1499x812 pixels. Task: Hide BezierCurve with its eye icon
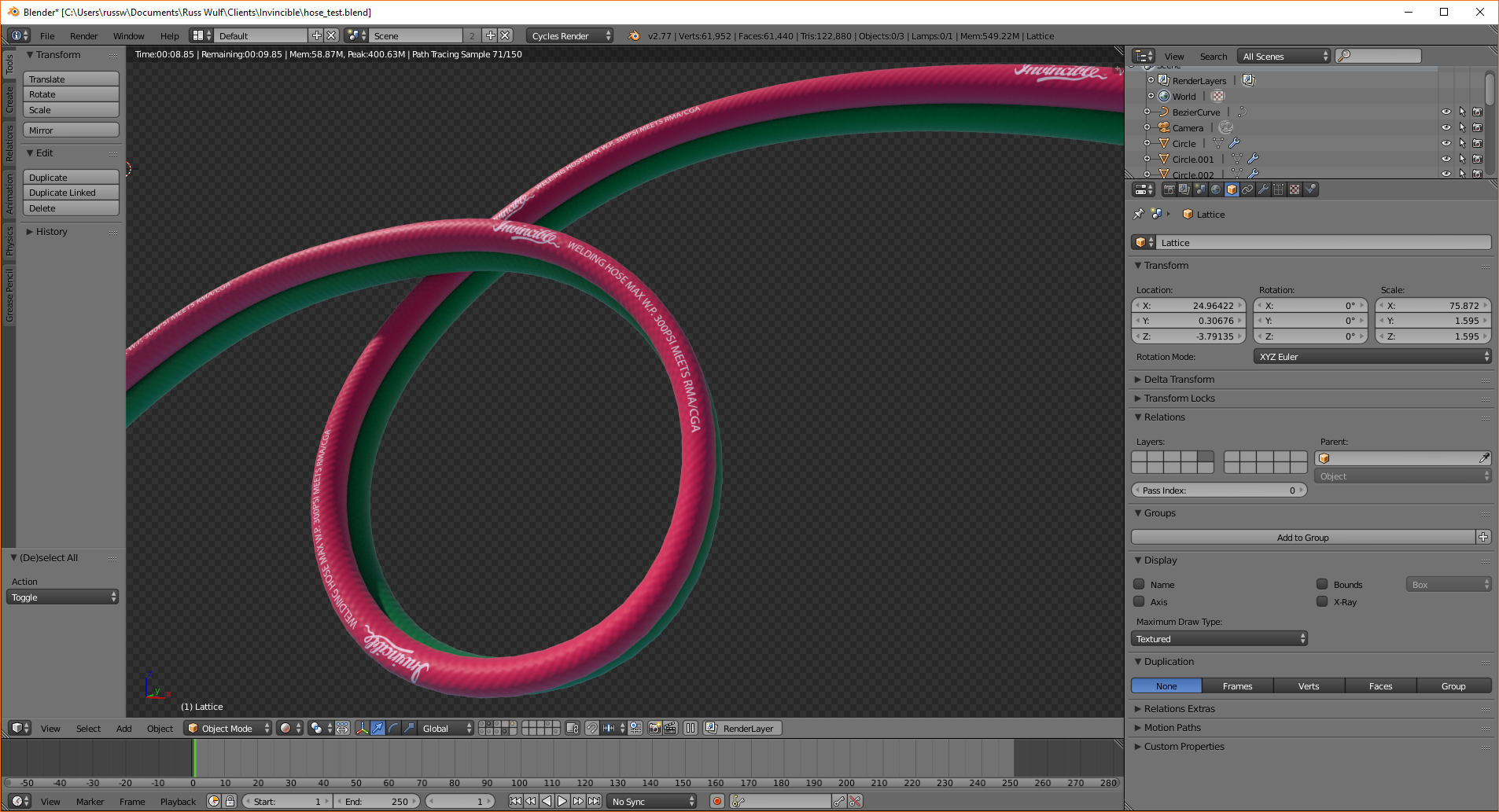pyautogui.click(x=1446, y=112)
